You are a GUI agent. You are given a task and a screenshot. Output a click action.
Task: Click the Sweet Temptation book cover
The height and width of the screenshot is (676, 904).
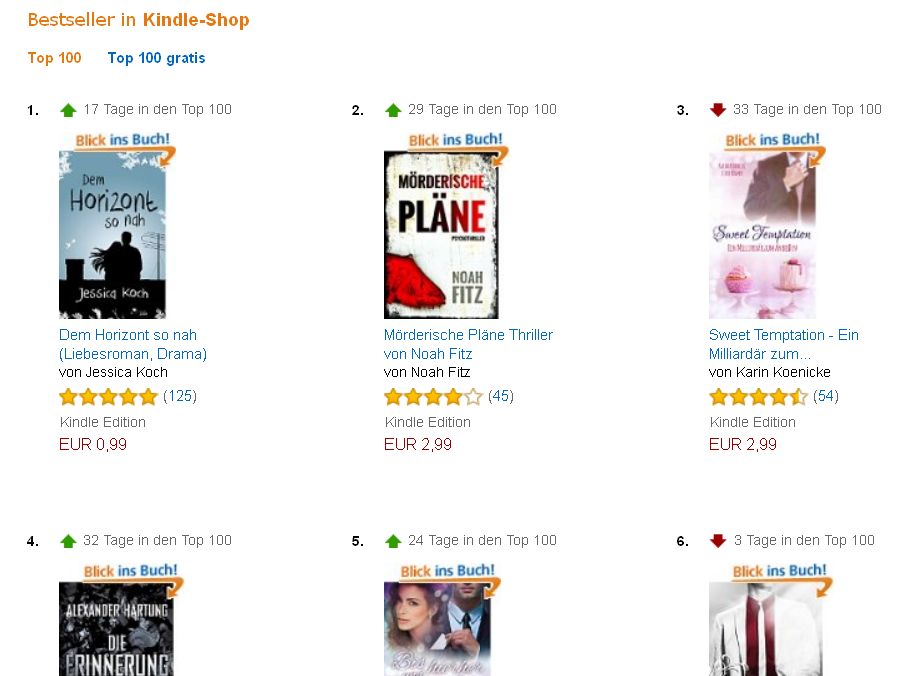click(x=762, y=235)
